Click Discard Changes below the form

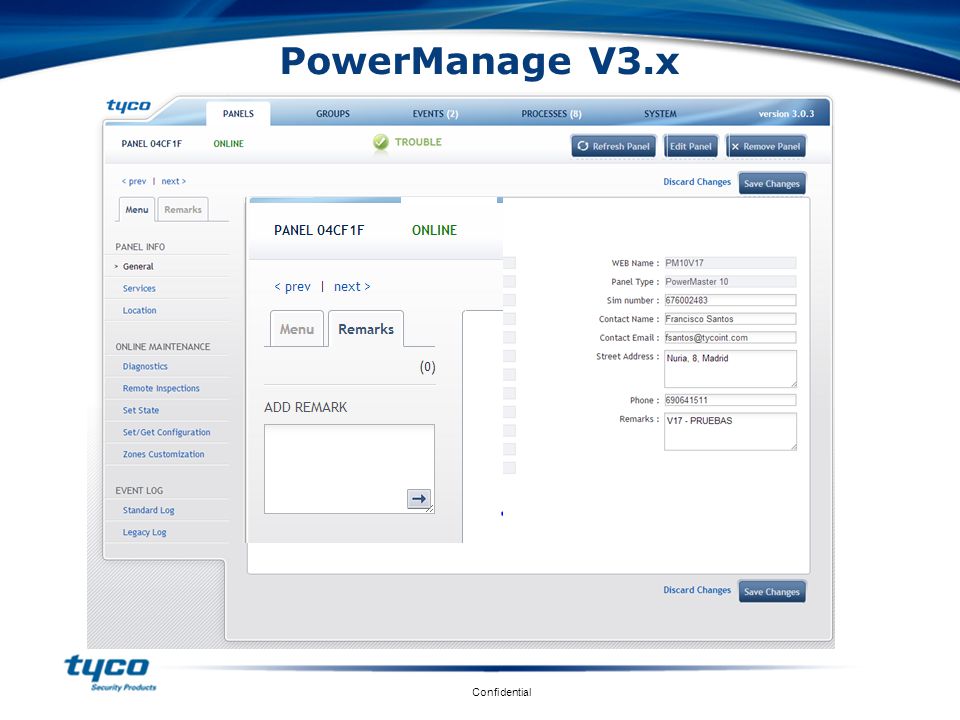tap(697, 590)
